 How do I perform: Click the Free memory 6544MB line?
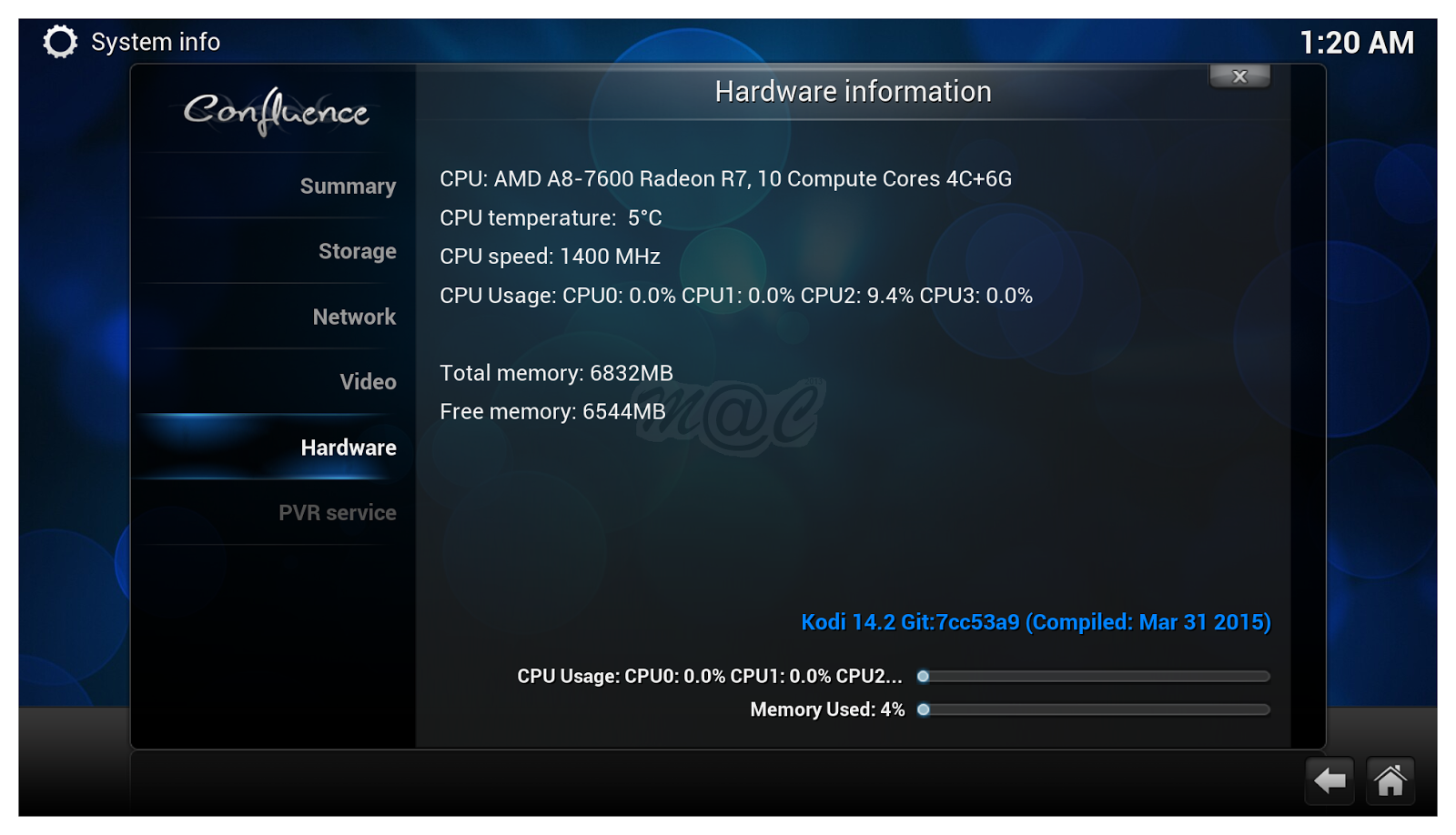tap(552, 412)
